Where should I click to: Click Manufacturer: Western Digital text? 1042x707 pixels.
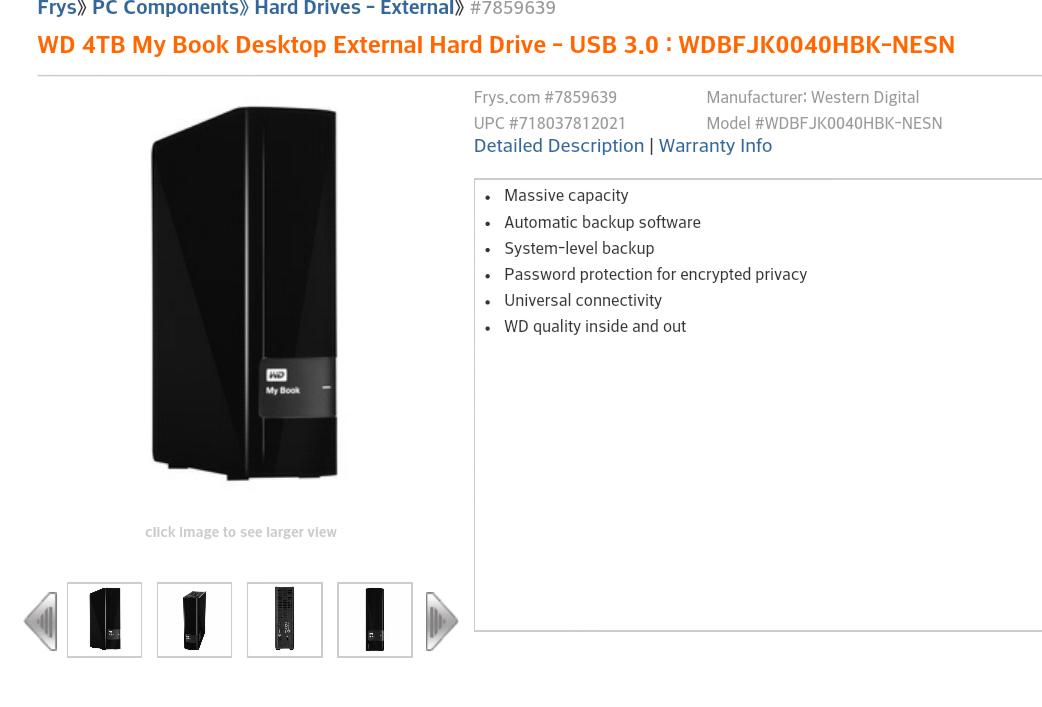[x=813, y=98]
